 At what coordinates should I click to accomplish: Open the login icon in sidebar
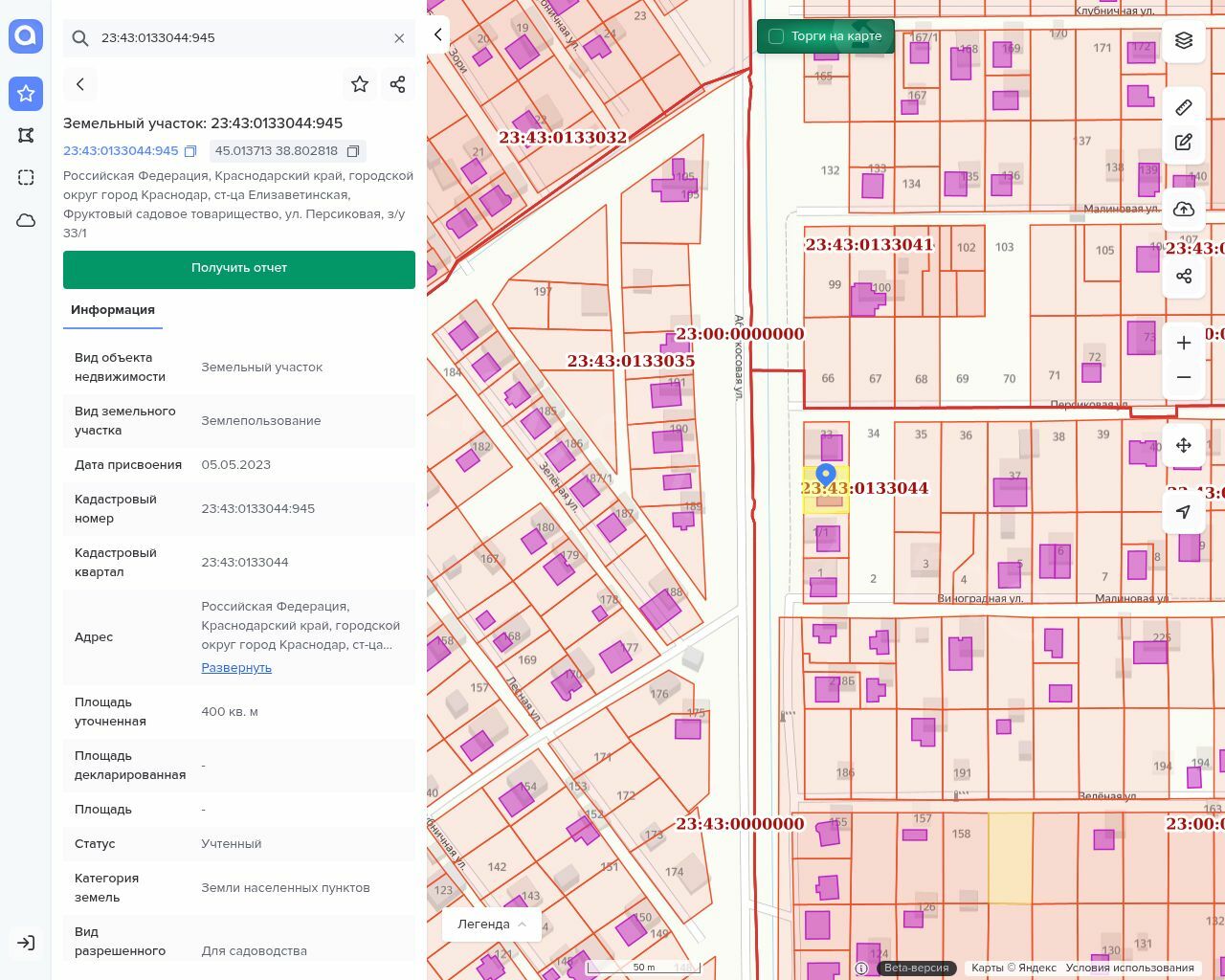(26, 943)
